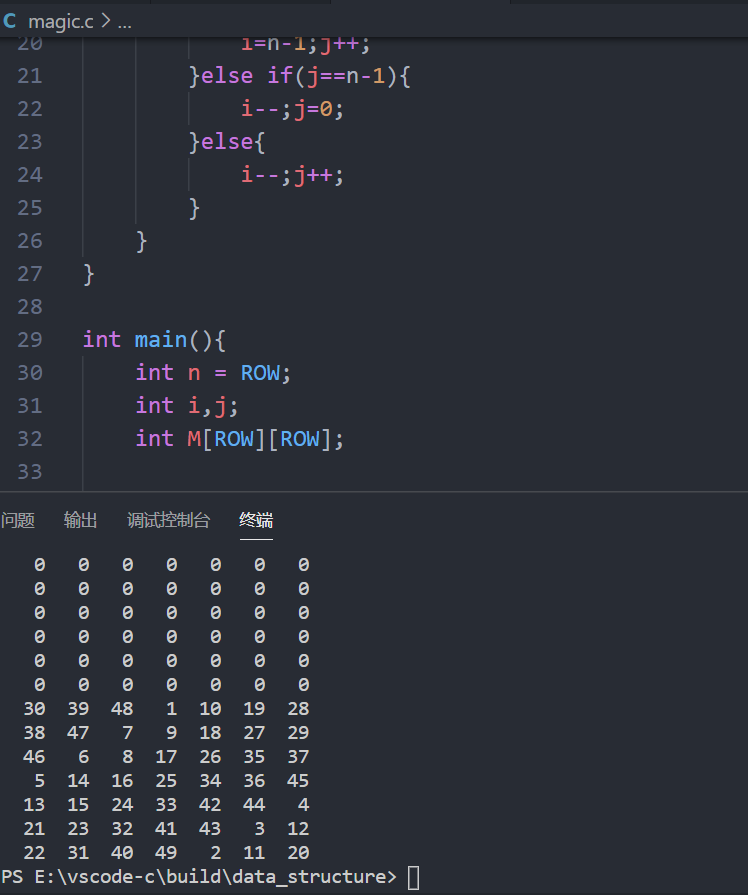
Task: Click the value 49 in the terminal output
Action: pyautogui.click(x=166, y=853)
